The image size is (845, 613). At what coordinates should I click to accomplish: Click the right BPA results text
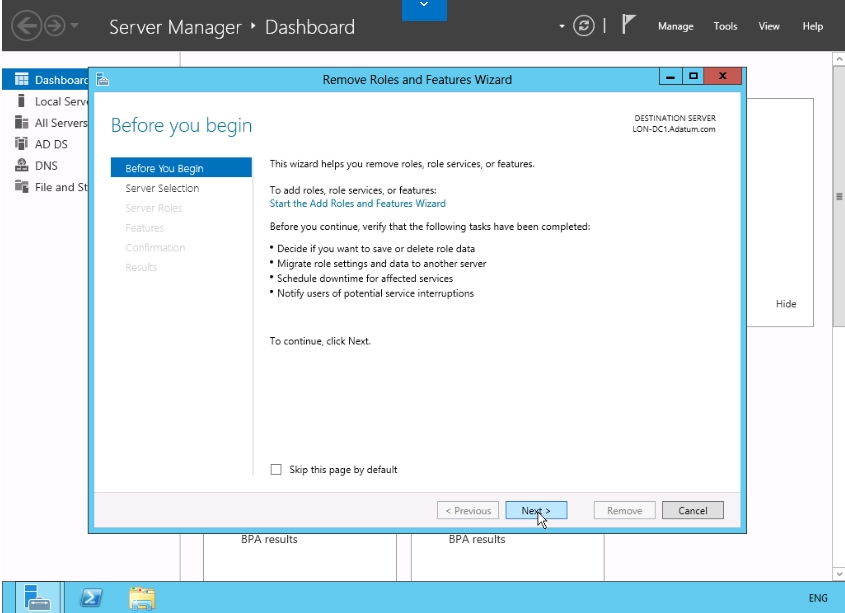click(477, 539)
